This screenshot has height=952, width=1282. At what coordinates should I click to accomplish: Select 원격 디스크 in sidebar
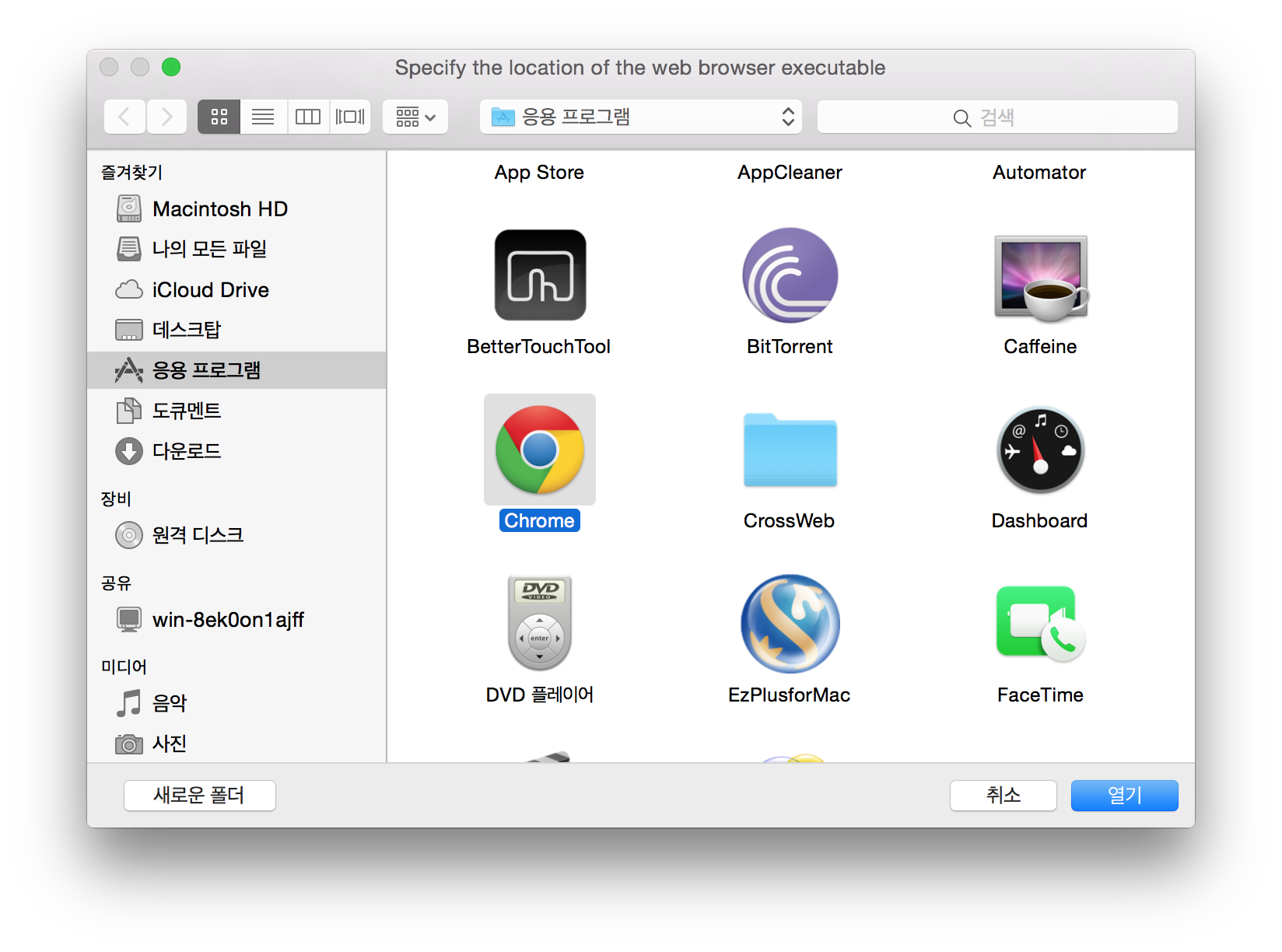tap(236, 535)
